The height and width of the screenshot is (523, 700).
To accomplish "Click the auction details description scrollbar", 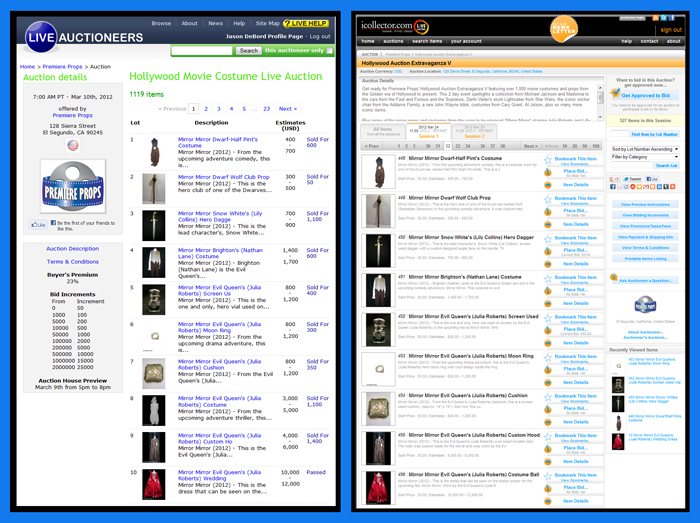I will coord(600,102).
